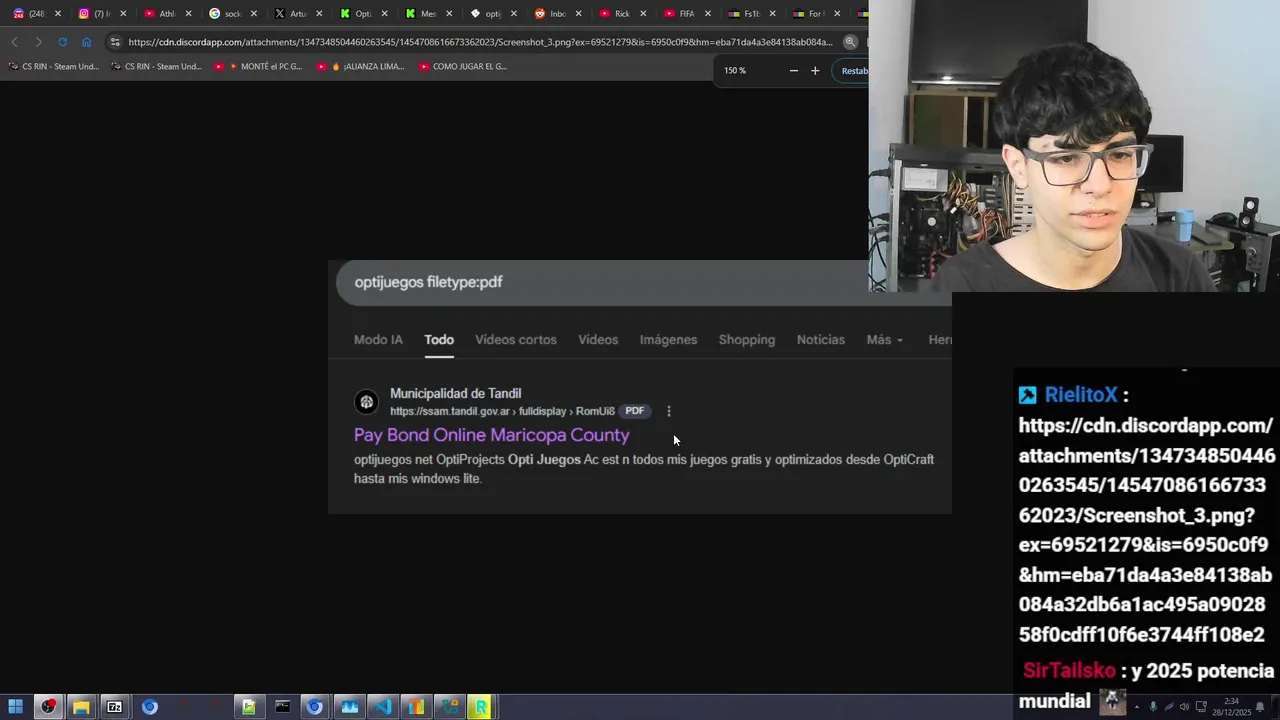Increase zoom with the plus button
The image size is (1280, 720).
point(815,70)
